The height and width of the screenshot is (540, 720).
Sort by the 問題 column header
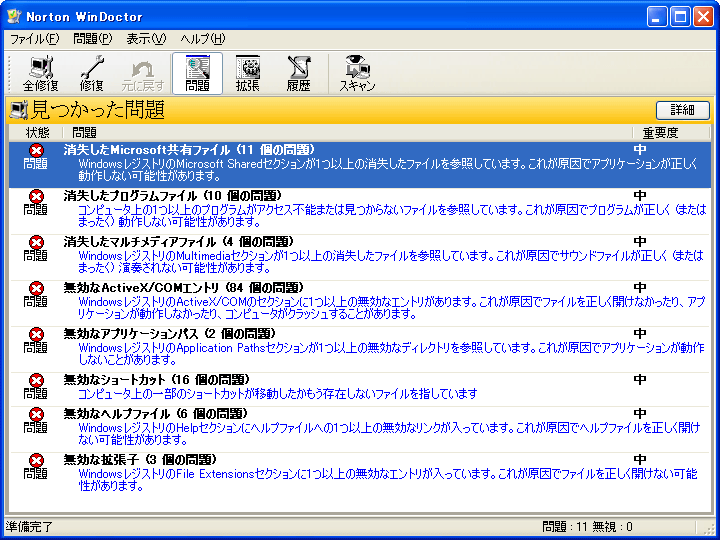[348, 133]
